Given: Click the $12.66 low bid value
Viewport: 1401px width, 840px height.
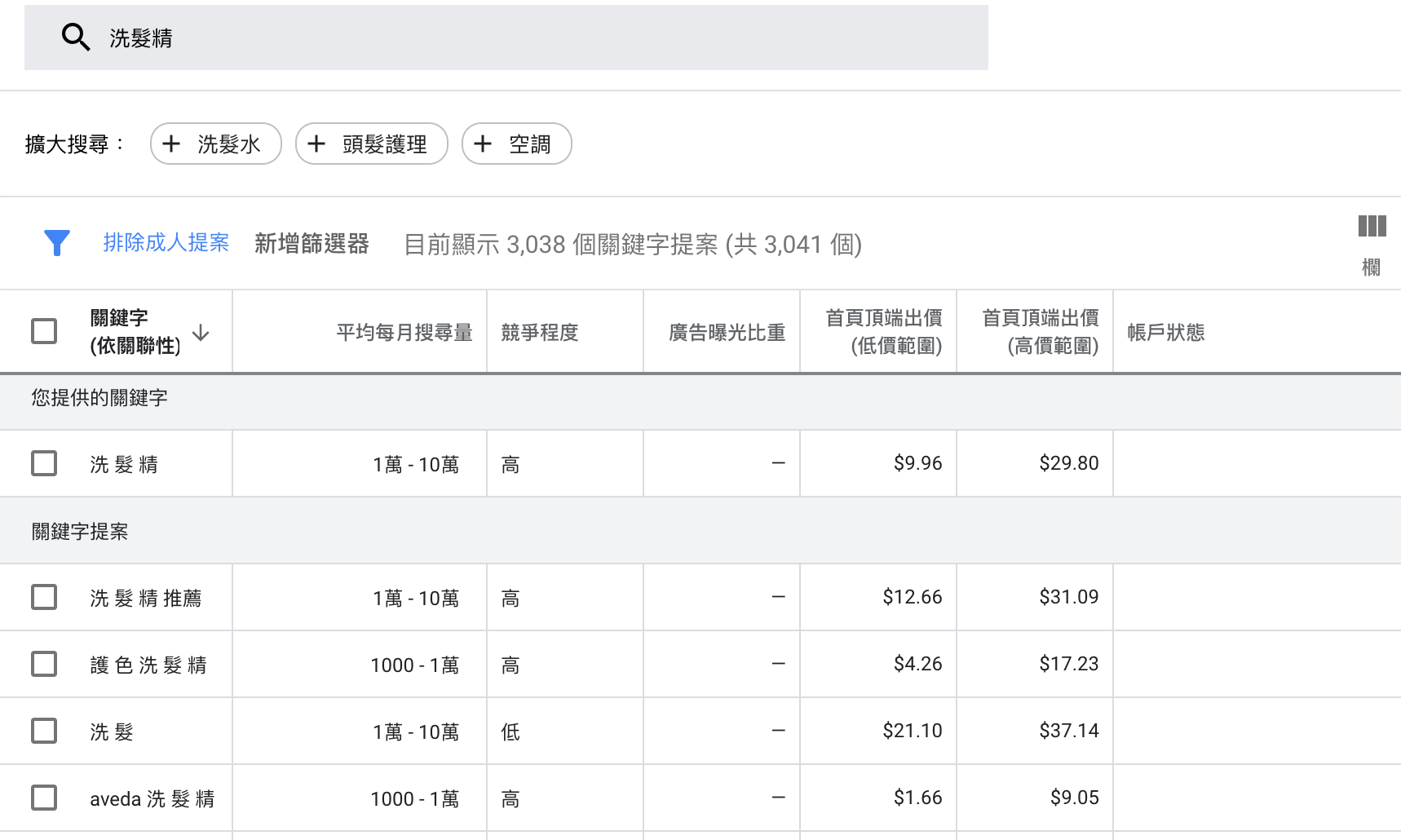Looking at the screenshot, I should pos(913,597).
